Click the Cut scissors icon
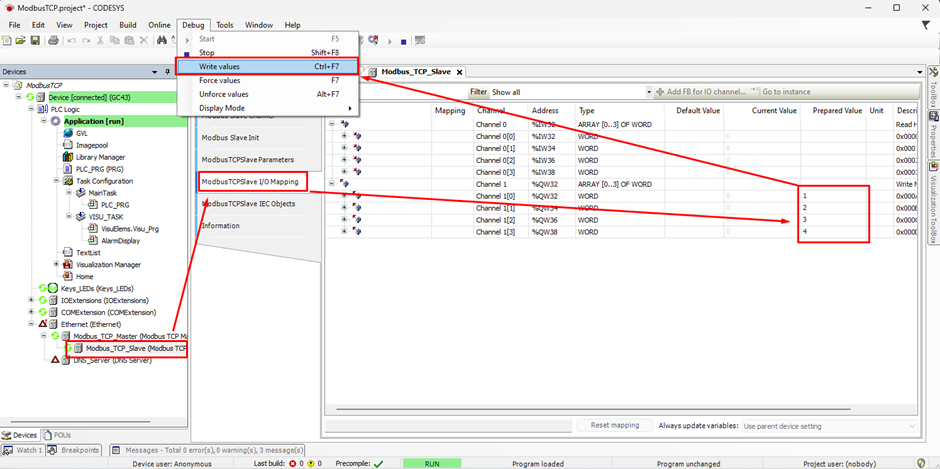Screen dimensions: 940x469 [101, 40]
